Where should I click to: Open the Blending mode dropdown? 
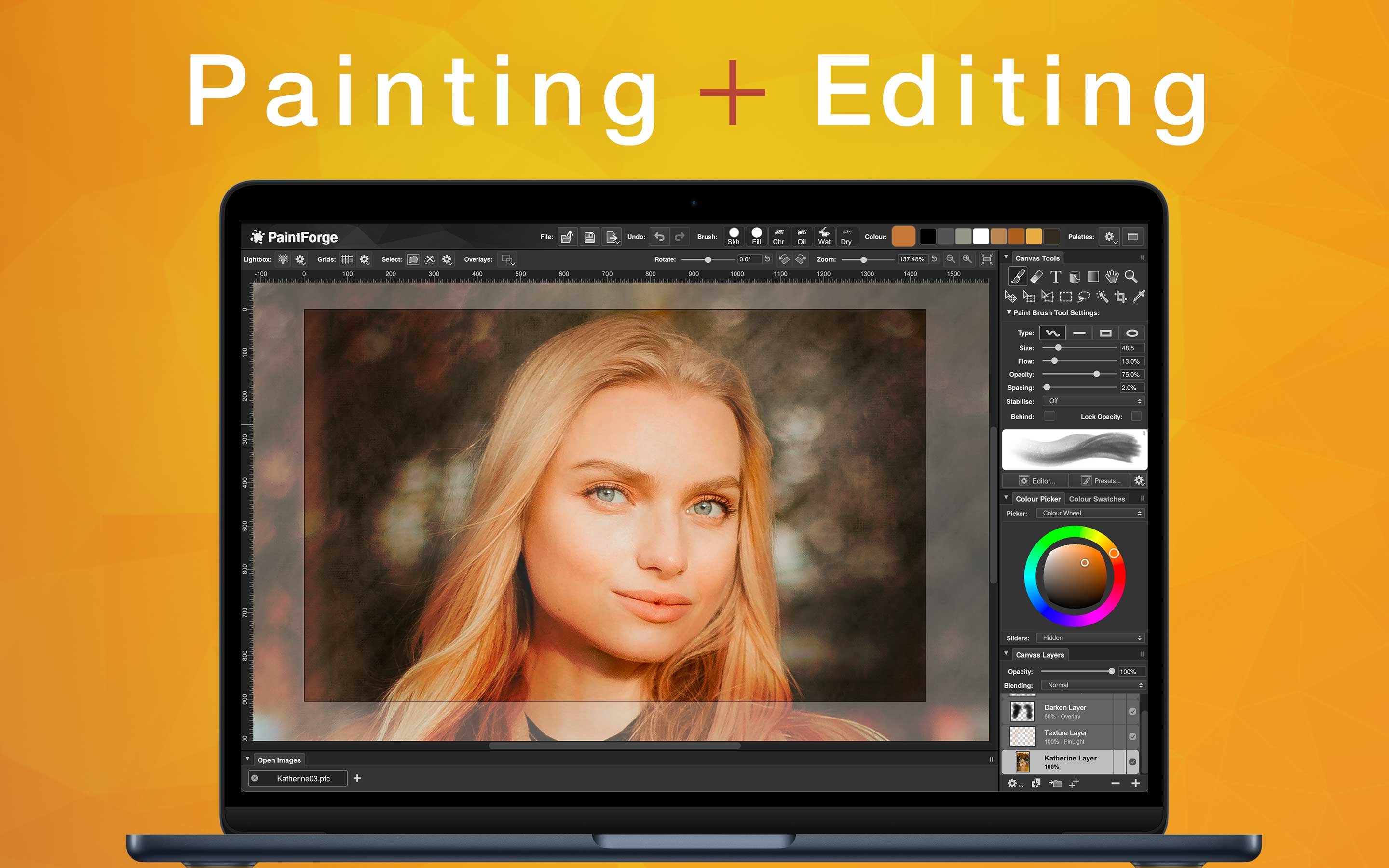1093,685
